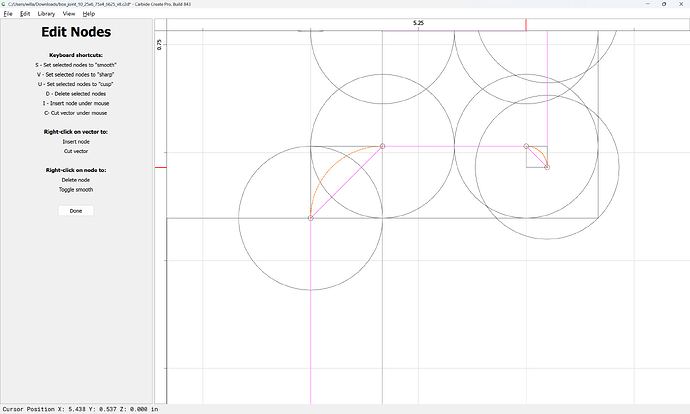This screenshot has height=414, width=690.
Task: Open the File menu
Action: tap(8, 14)
